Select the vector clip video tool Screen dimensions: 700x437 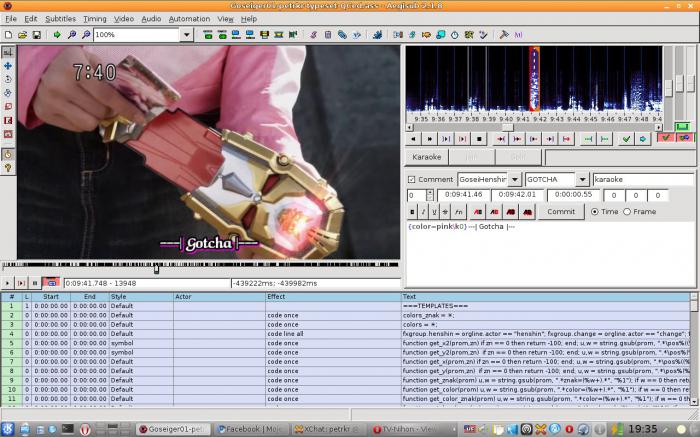pos(8,134)
